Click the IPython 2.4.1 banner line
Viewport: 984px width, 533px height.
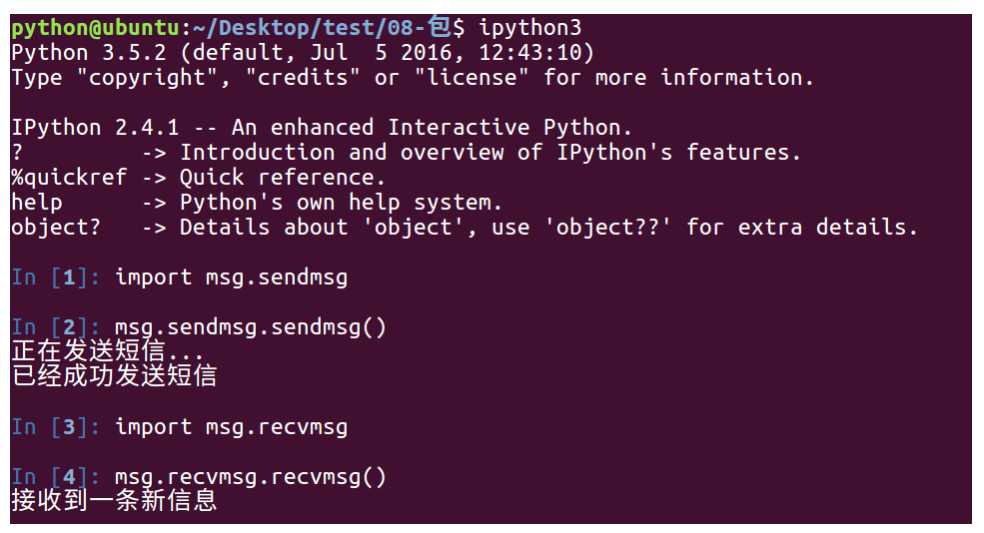click(x=321, y=128)
